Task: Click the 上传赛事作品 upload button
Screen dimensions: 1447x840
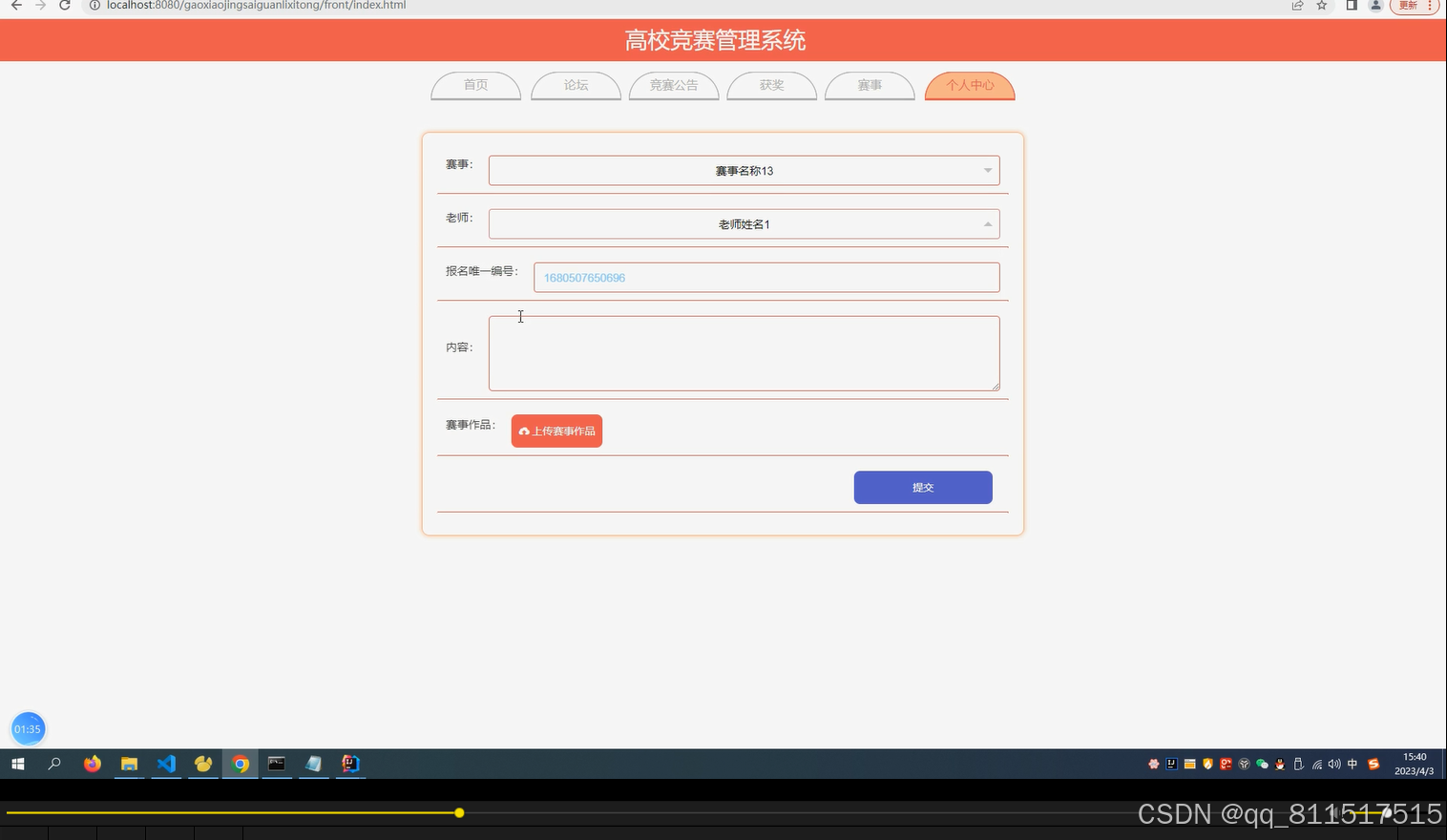Action: [x=556, y=430]
